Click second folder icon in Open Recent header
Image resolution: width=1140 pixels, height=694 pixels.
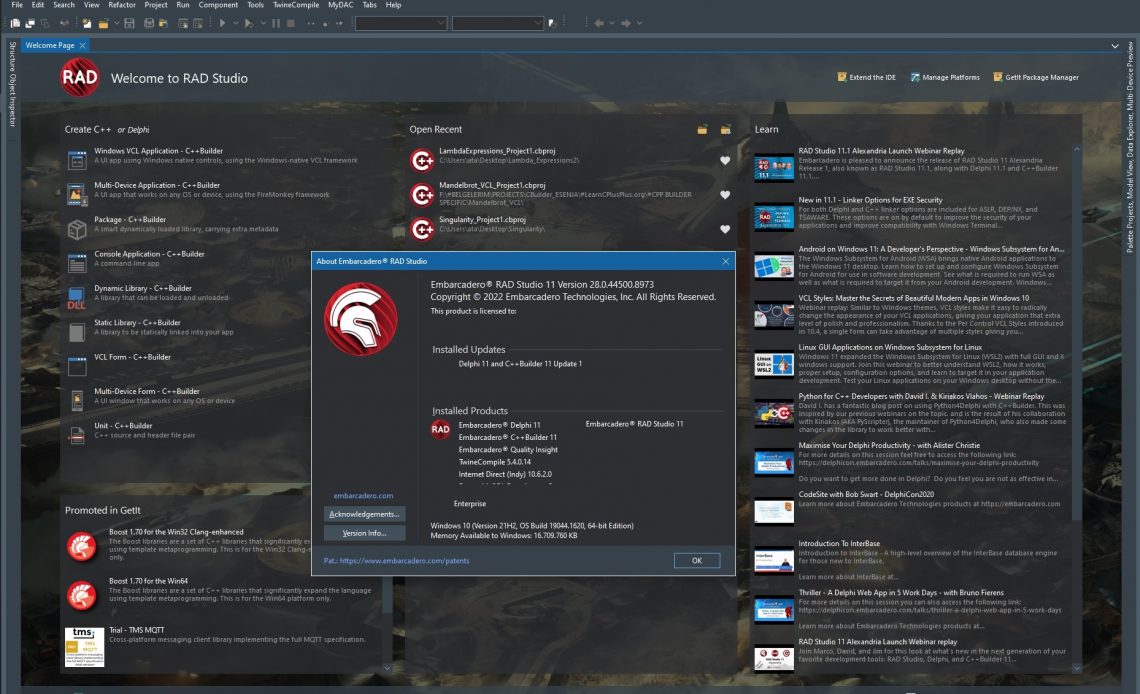point(726,129)
